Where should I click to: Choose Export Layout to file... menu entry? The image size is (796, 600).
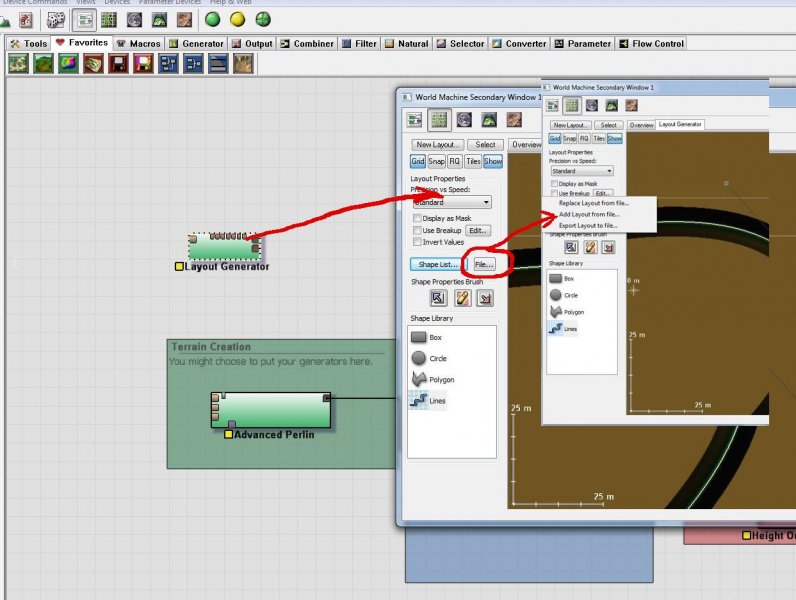pyautogui.click(x=588, y=225)
